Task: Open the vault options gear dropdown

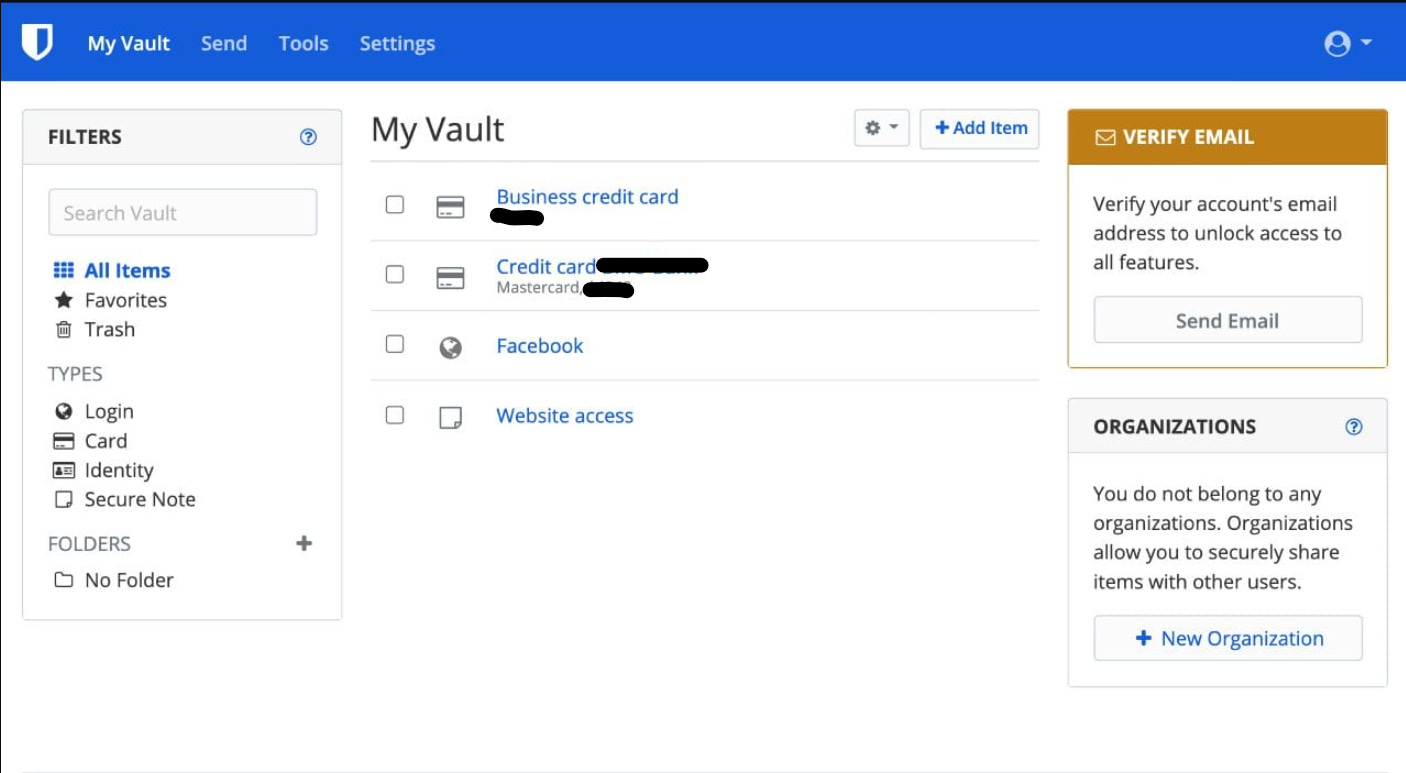Action: click(x=881, y=127)
